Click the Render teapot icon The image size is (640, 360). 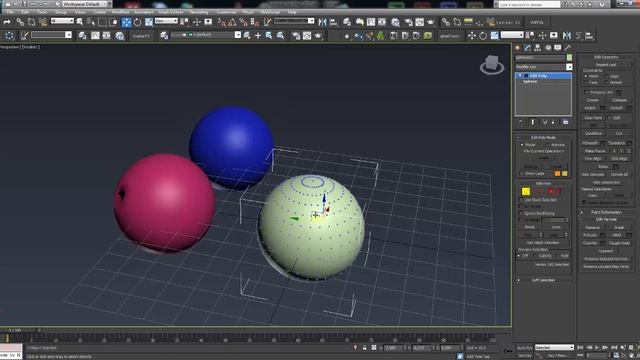[430, 22]
